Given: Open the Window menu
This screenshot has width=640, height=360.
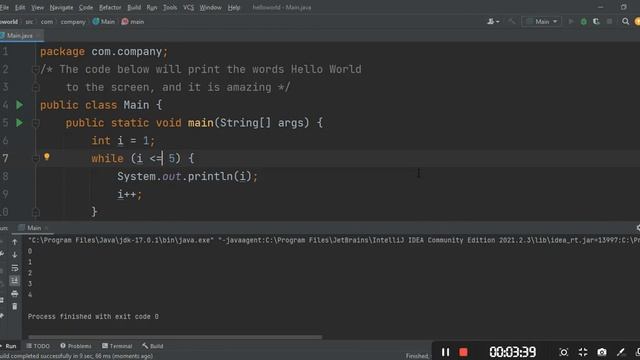Looking at the screenshot, I should click(x=210, y=7).
